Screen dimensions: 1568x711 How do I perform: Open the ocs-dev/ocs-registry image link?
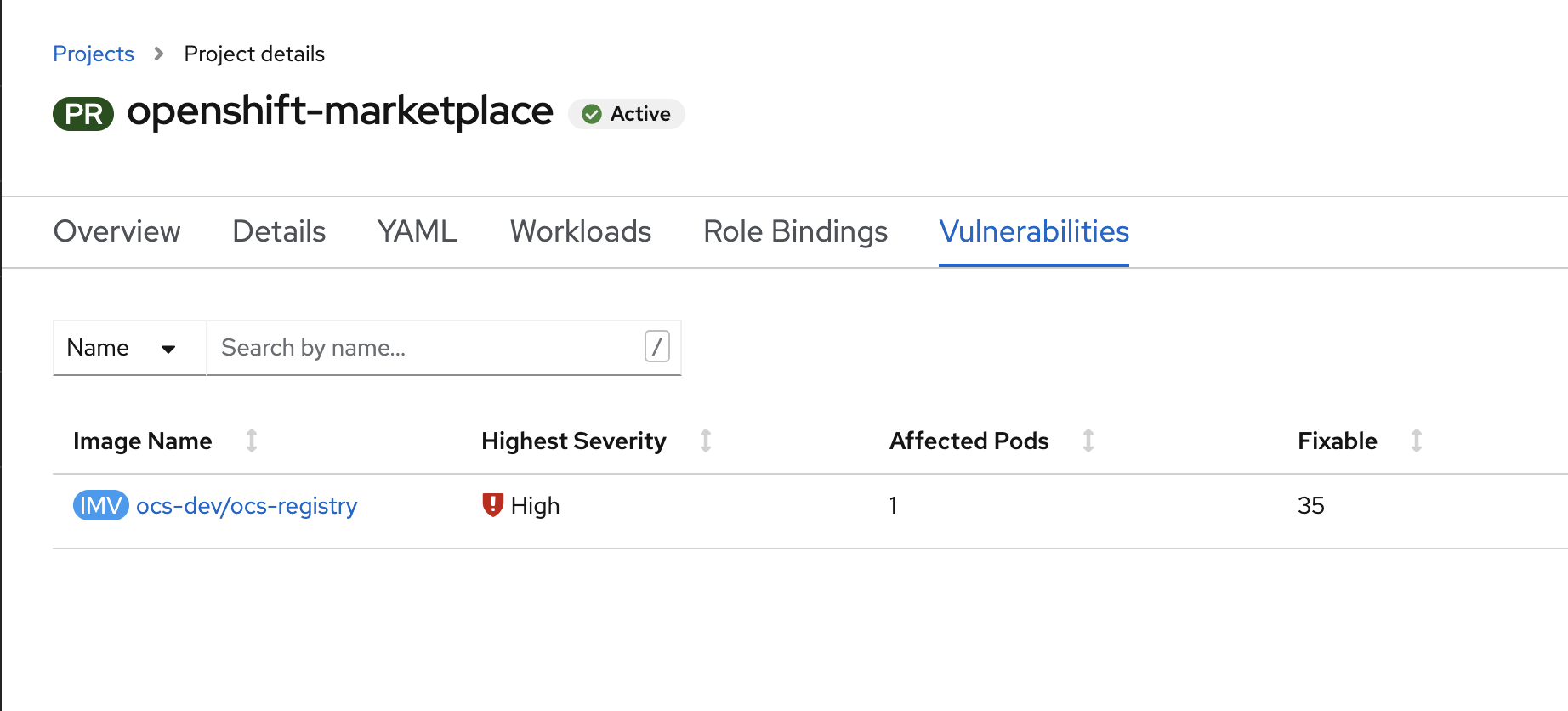click(x=247, y=505)
